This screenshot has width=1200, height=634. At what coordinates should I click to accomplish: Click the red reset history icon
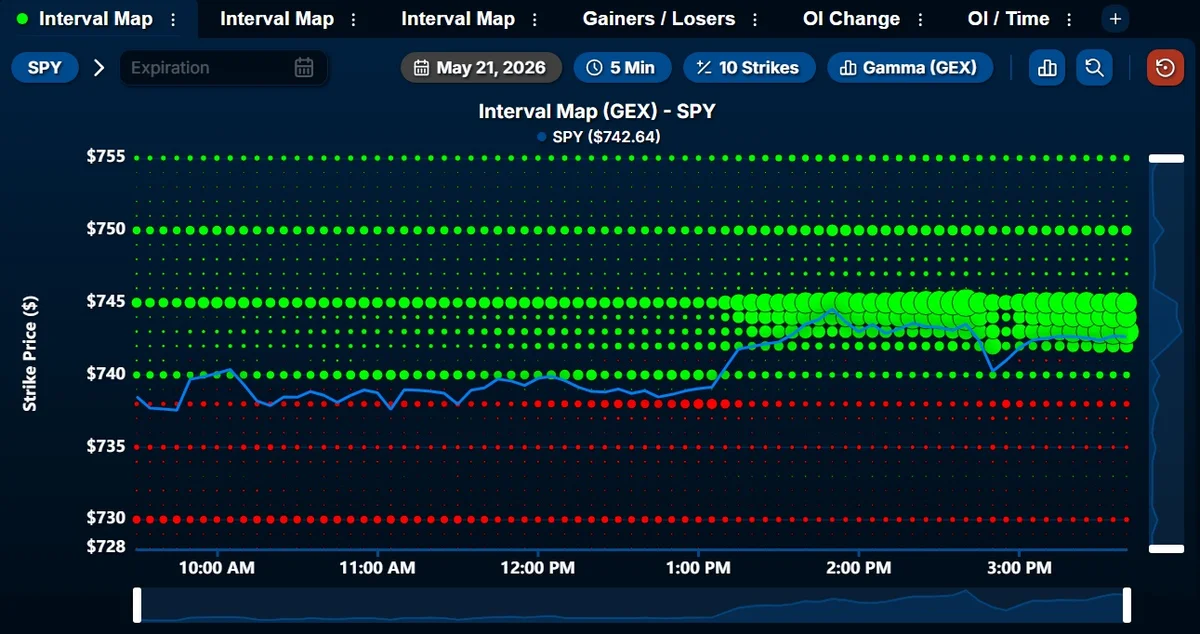pos(1165,68)
